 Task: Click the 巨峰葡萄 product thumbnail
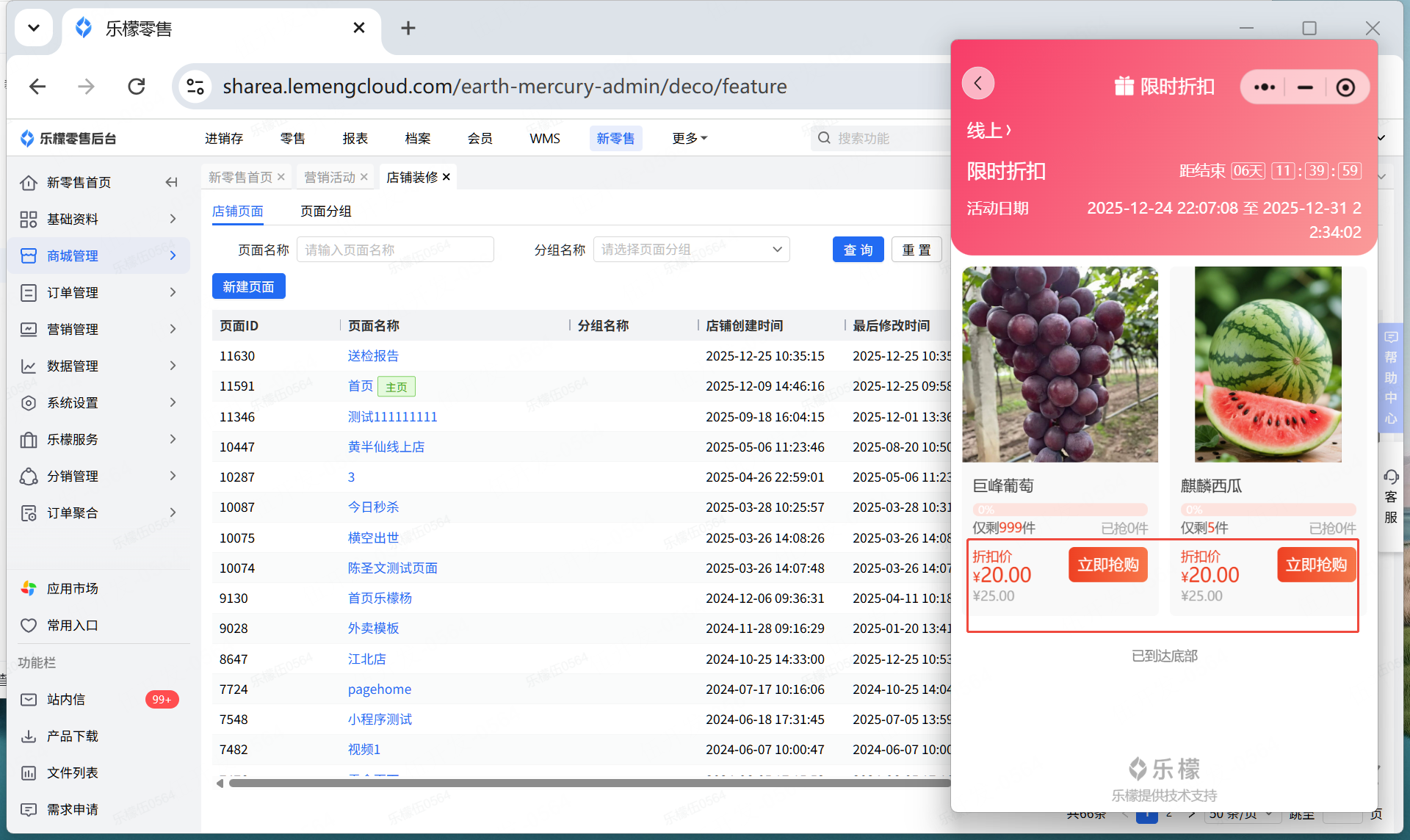(1060, 364)
